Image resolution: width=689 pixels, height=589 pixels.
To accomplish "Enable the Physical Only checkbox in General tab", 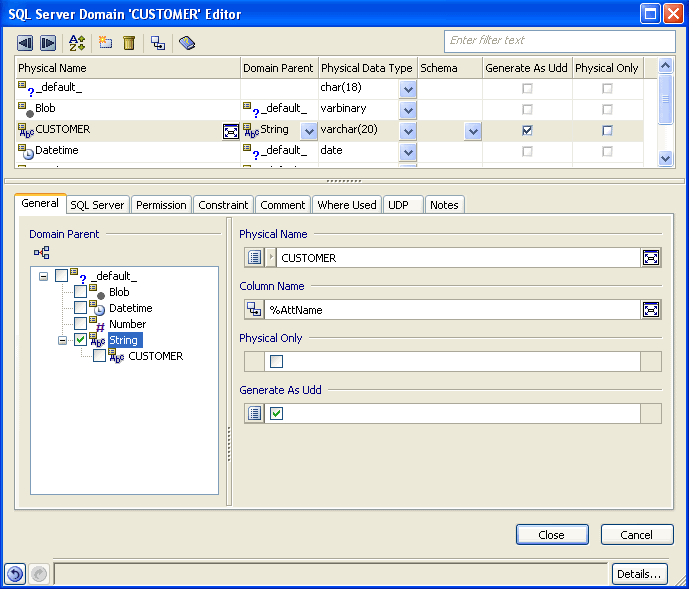I will pos(277,362).
